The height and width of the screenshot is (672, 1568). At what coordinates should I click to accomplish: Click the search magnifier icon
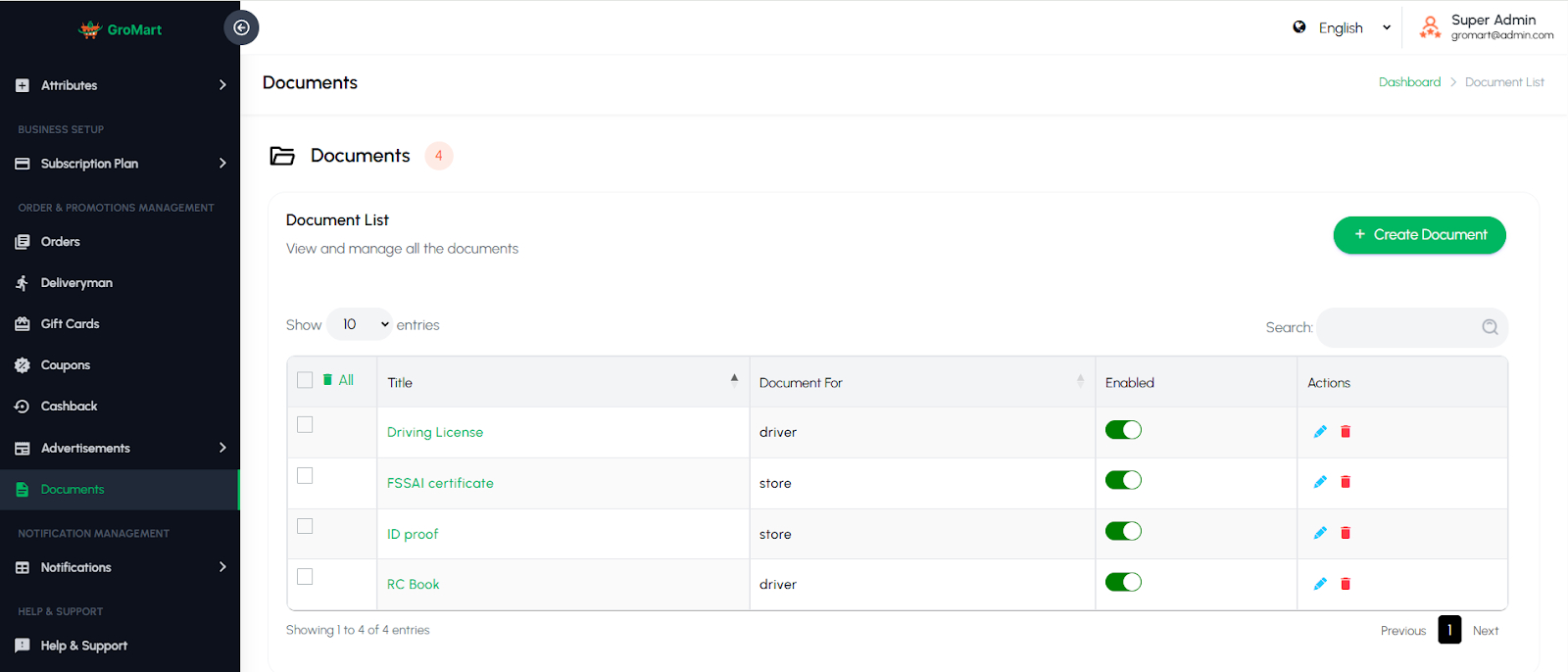click(x=1490, y=327)
